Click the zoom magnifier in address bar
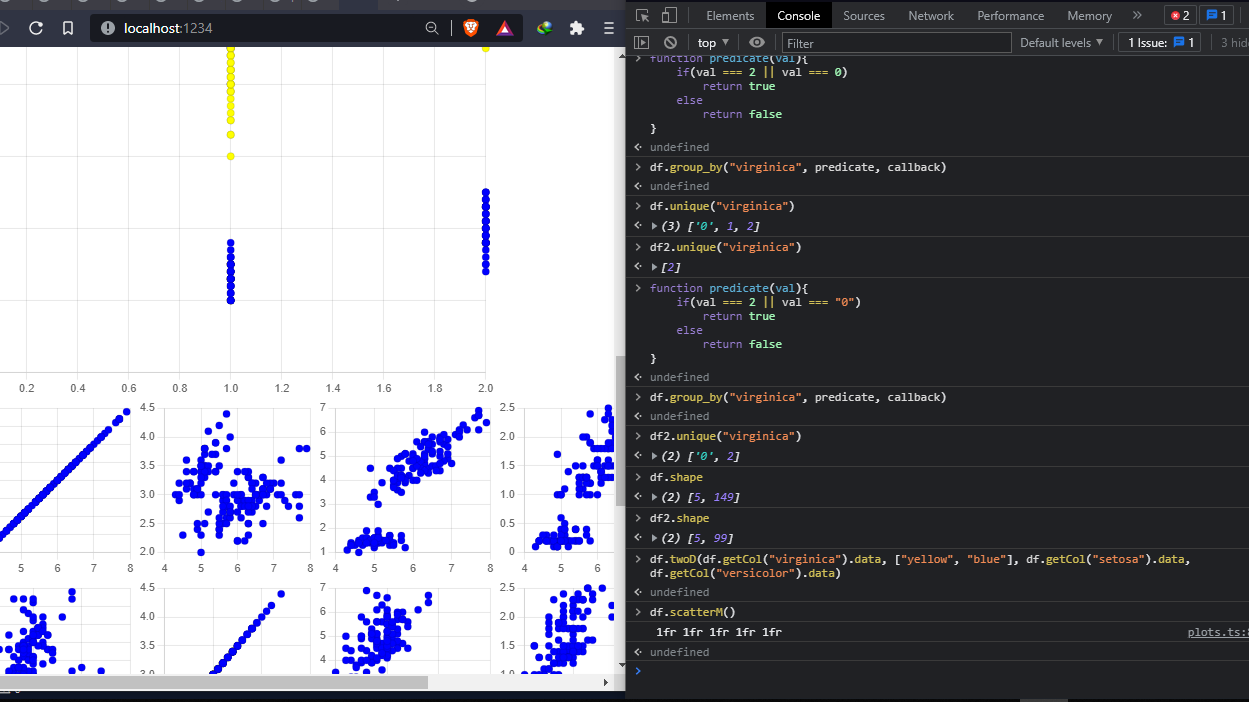 pyautogui.click(x=432, y=28)
